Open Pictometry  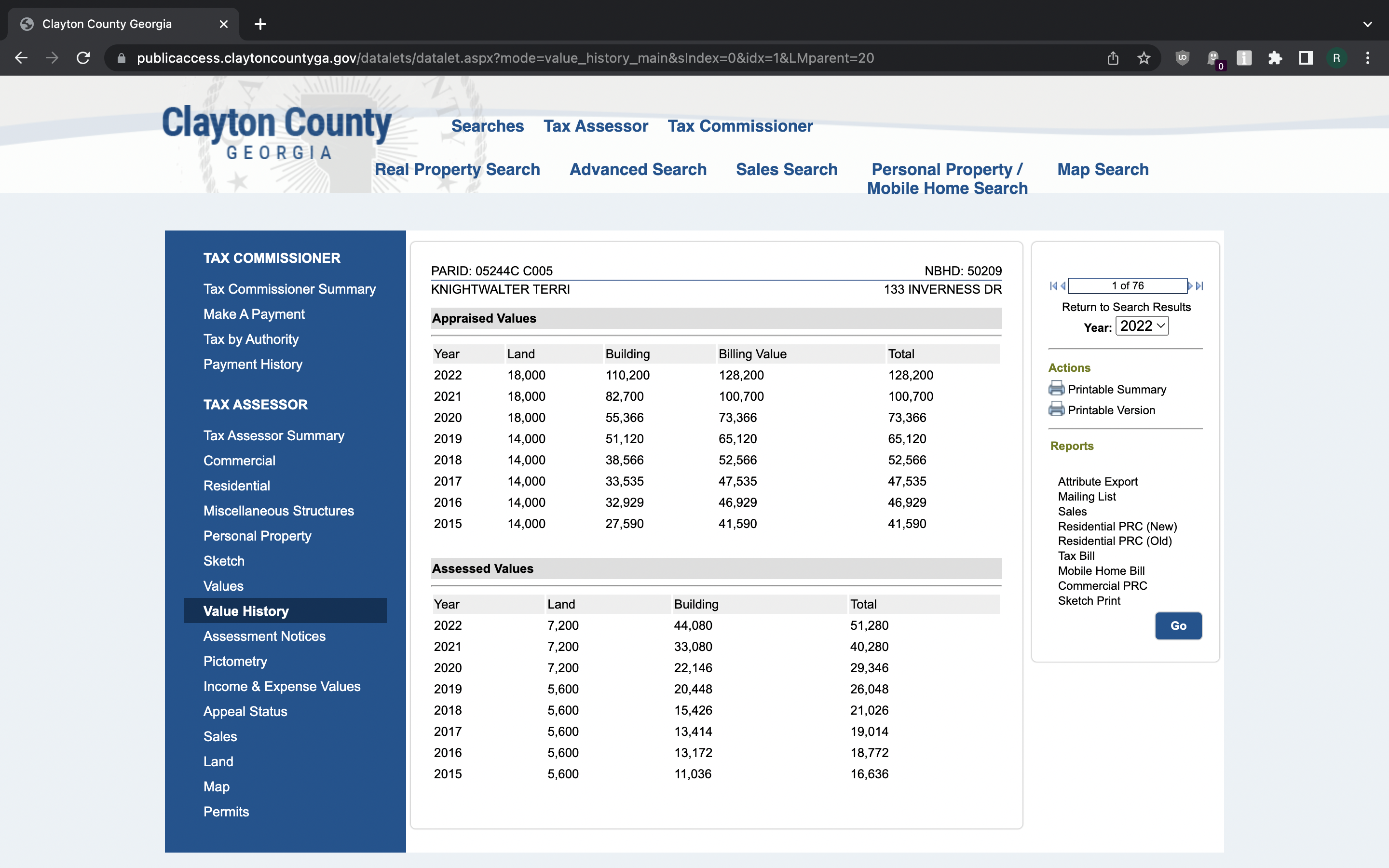[235, 661]
